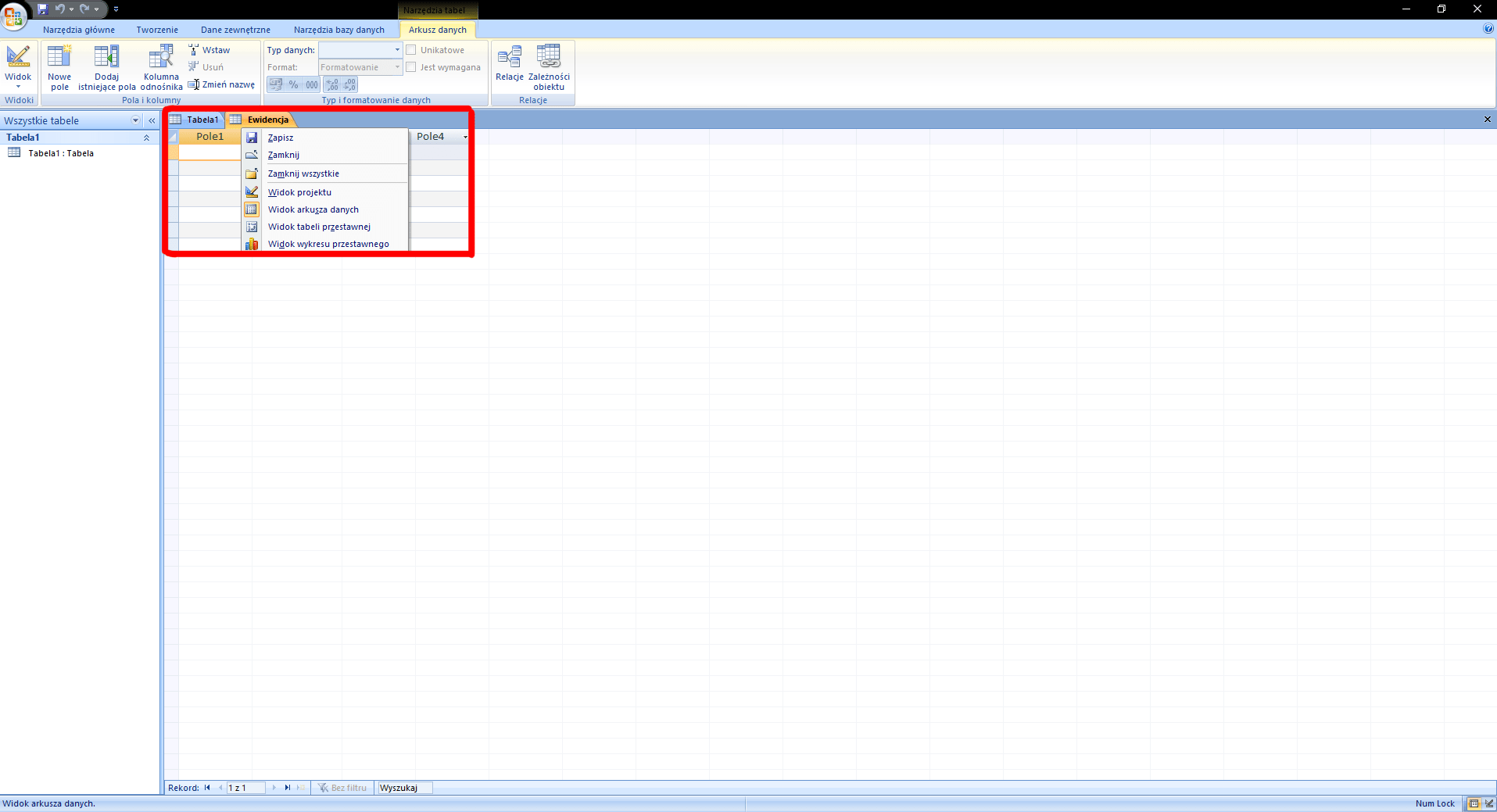
Task: Apply percent number format
Action: tap(294, 84)
